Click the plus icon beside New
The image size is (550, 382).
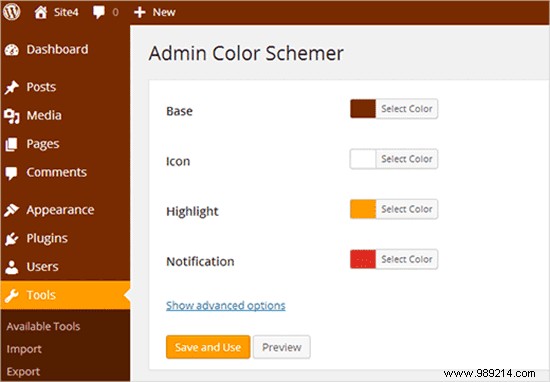click(140, 12)
